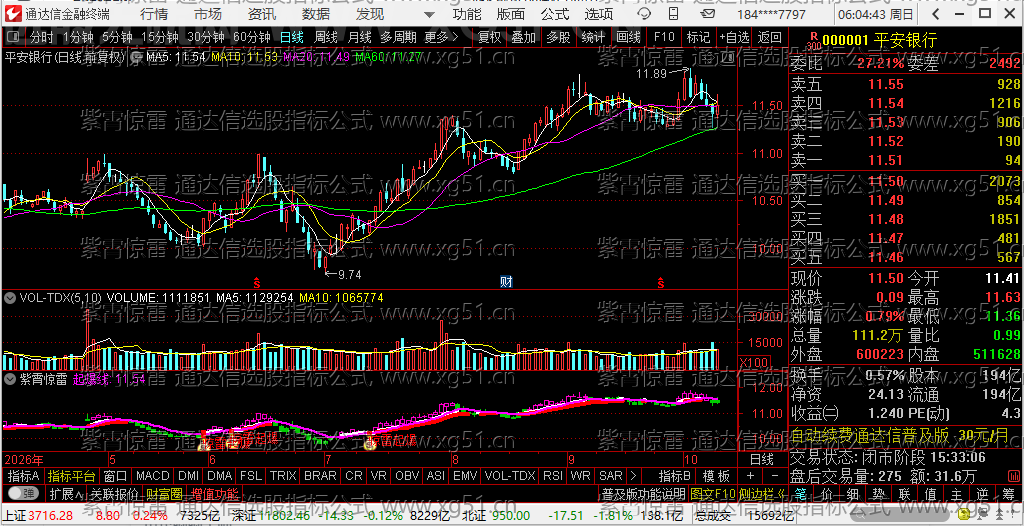Click the red bar-chart icon by 盘后交易量

point(1016,475)
